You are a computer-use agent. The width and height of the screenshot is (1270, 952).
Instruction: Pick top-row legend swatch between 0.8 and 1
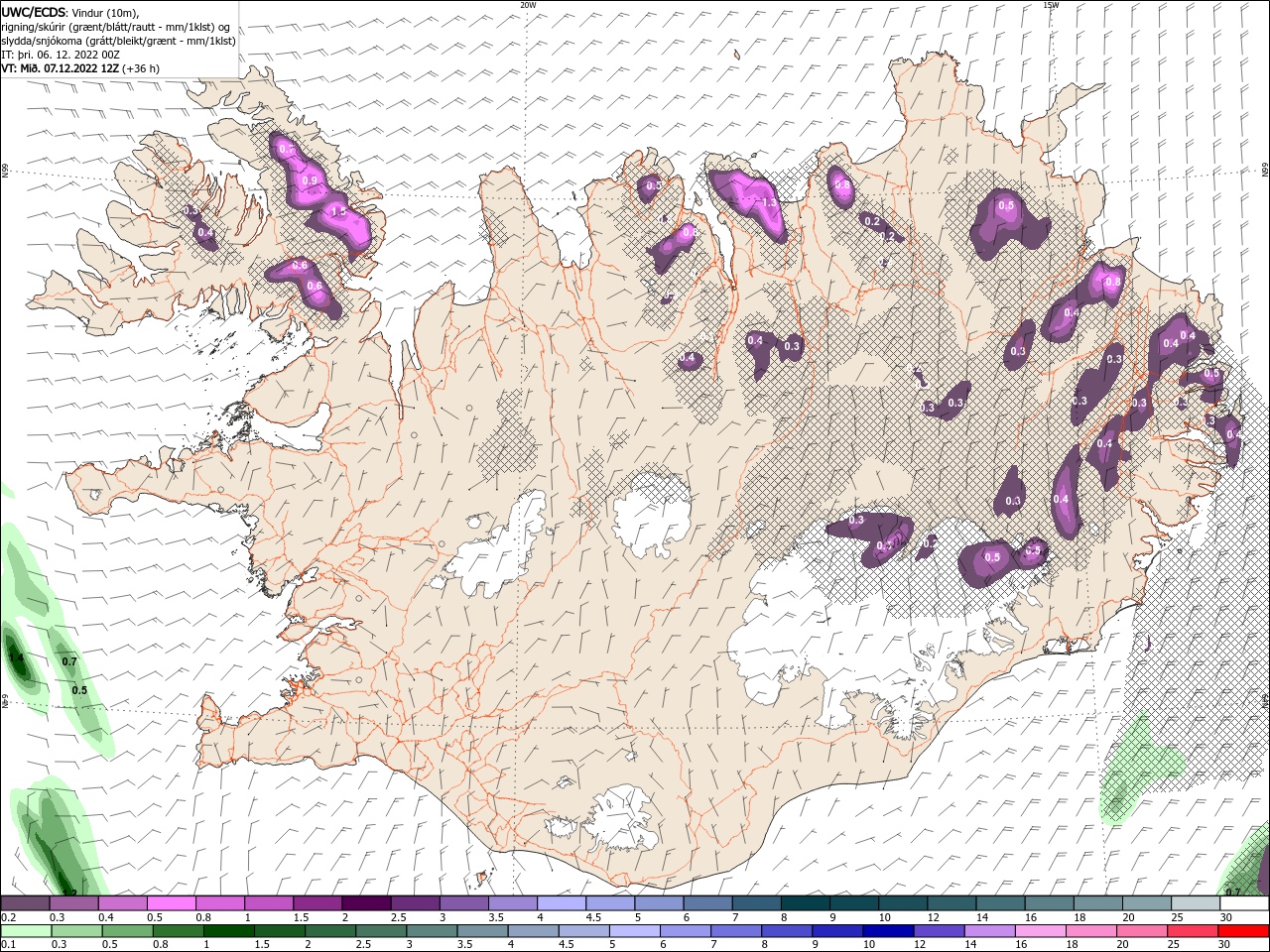pyautogui.click(x=219, y=903)
